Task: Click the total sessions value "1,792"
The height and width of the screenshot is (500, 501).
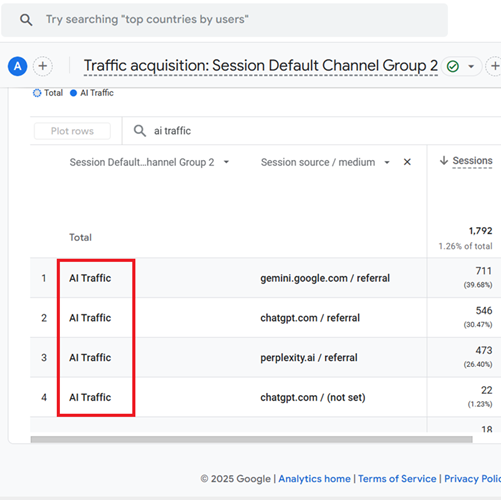Action: pyautogui.click(x=480, y=231)
